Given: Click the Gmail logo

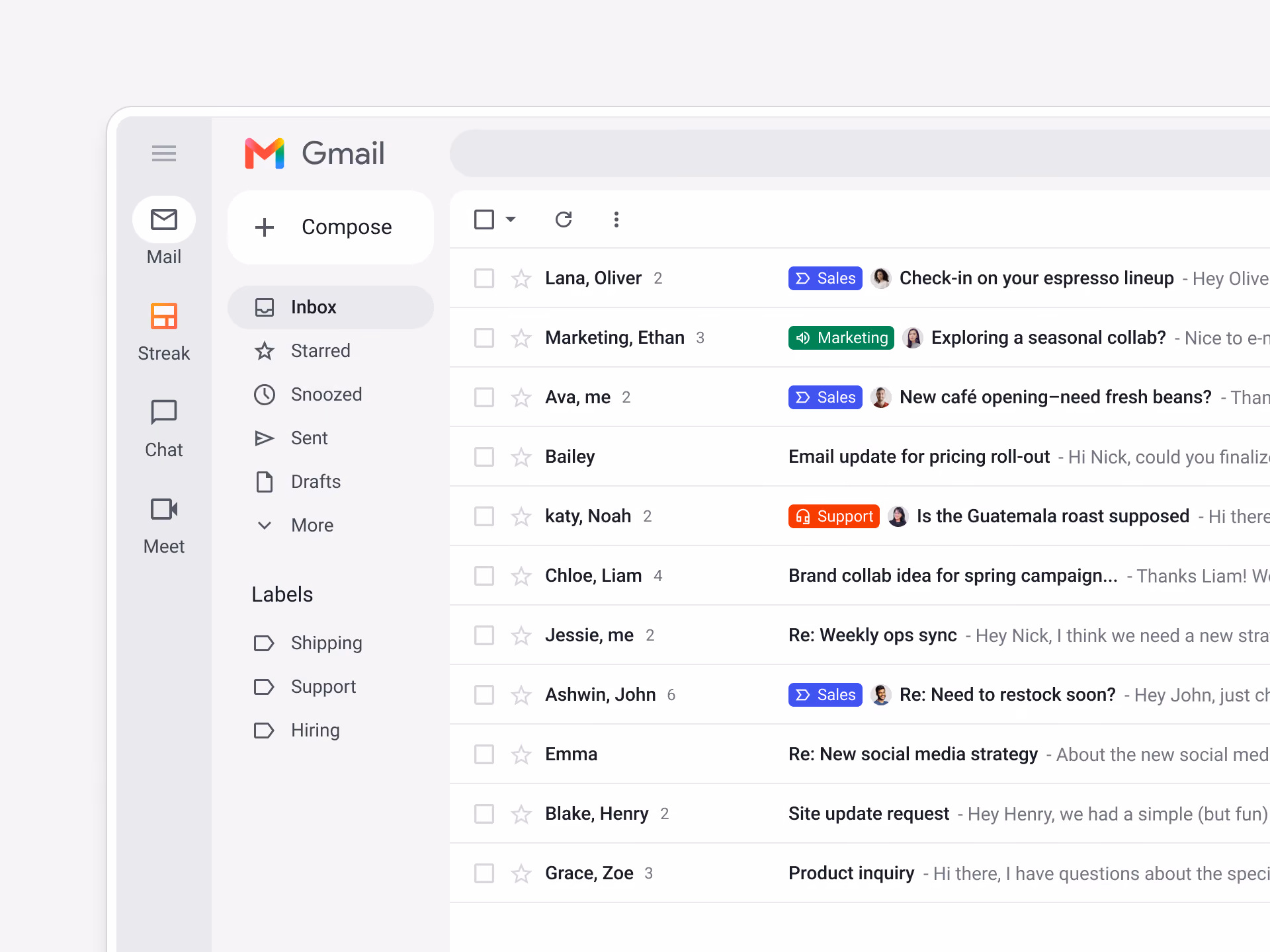Looking at the screenshot, I should coord(315,153).
